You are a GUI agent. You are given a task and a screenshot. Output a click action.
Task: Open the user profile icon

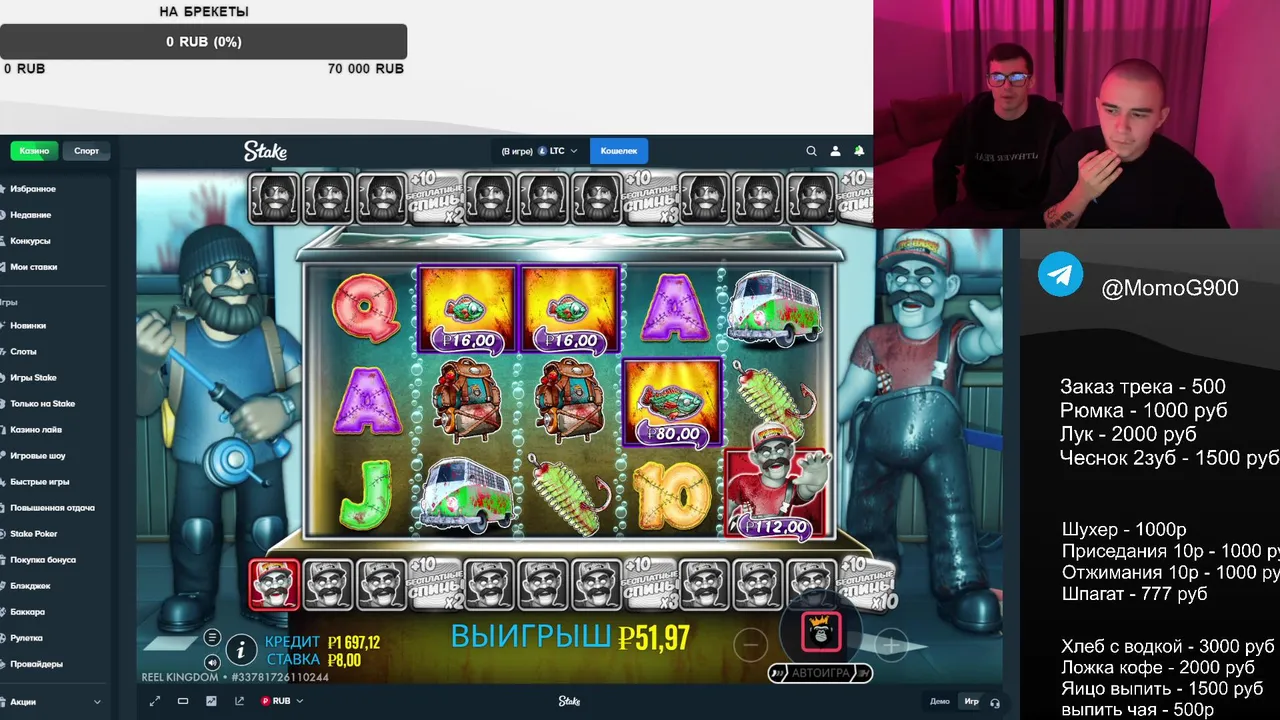[836, 151]
